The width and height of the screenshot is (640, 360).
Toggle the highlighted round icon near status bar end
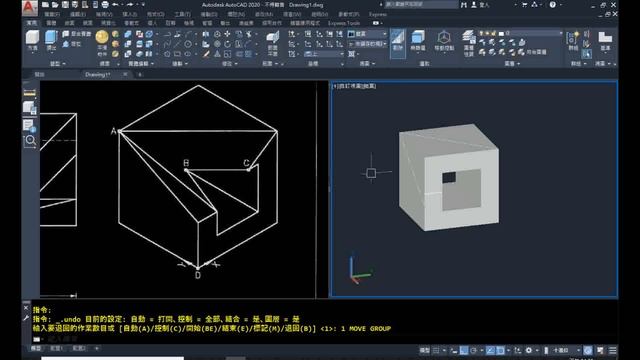point(588,350)
